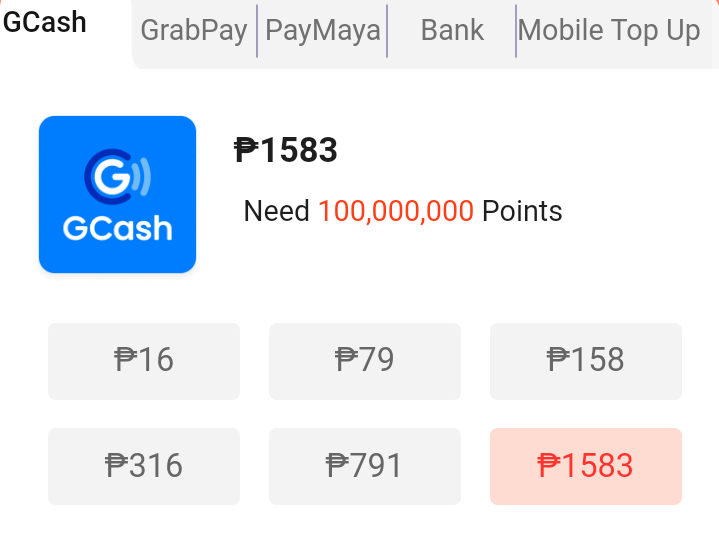Click the highlighted ₱1583 amount button
The image size is (719, 557).
586,466
